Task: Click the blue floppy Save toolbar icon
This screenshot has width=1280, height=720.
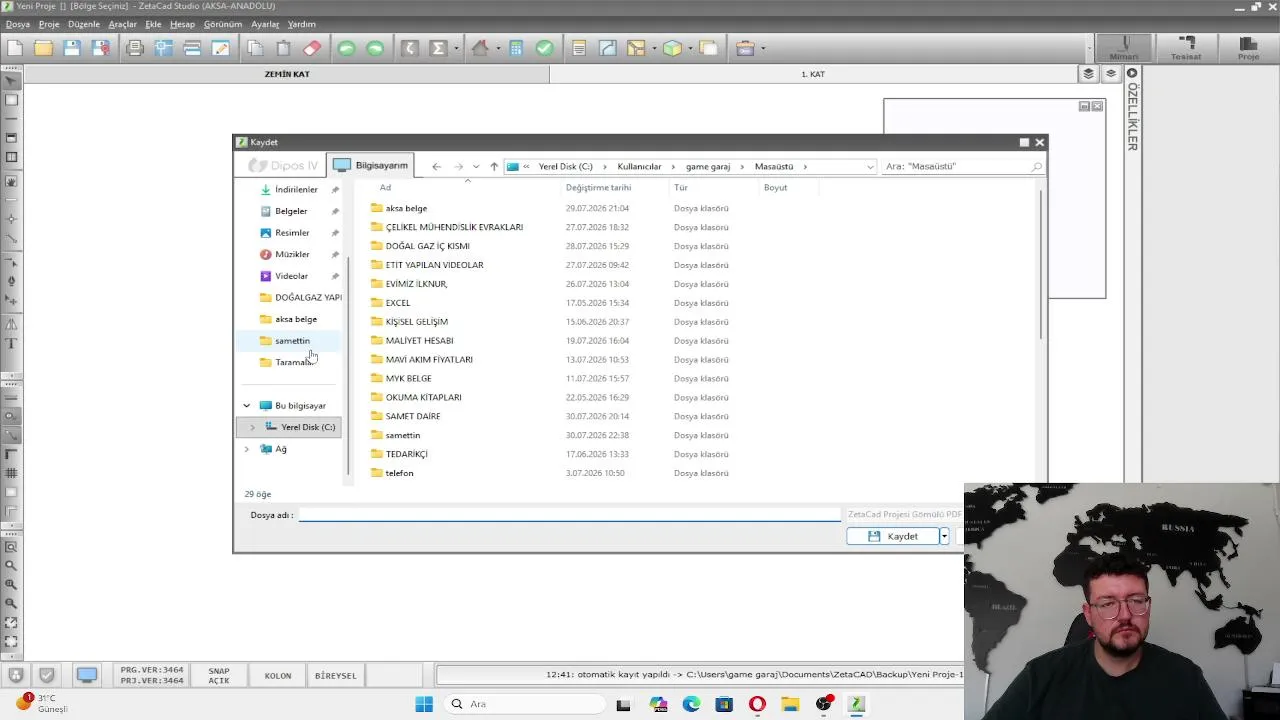Action: (72, 48)
